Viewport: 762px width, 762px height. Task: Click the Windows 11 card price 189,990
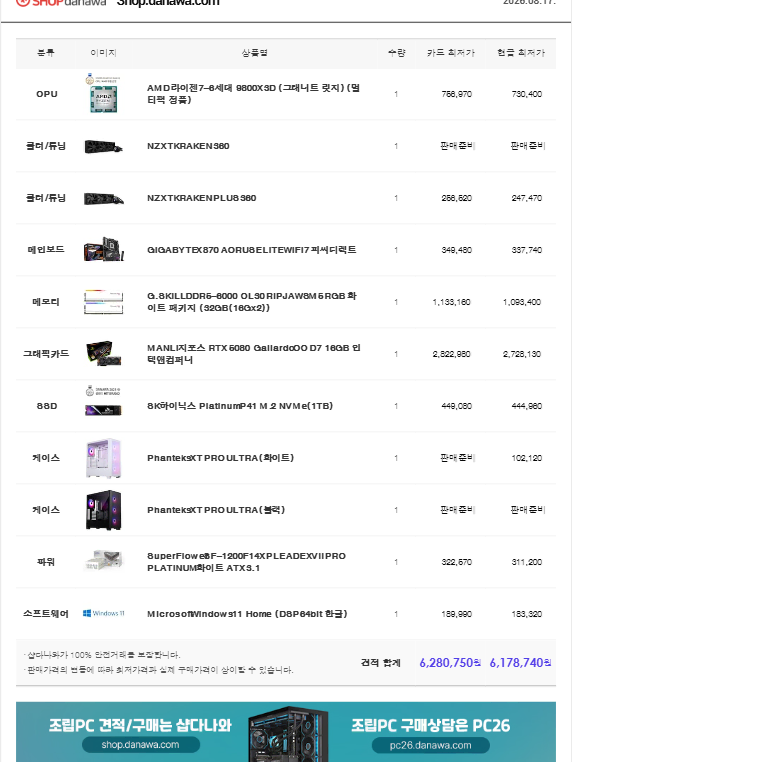point(457,614)
